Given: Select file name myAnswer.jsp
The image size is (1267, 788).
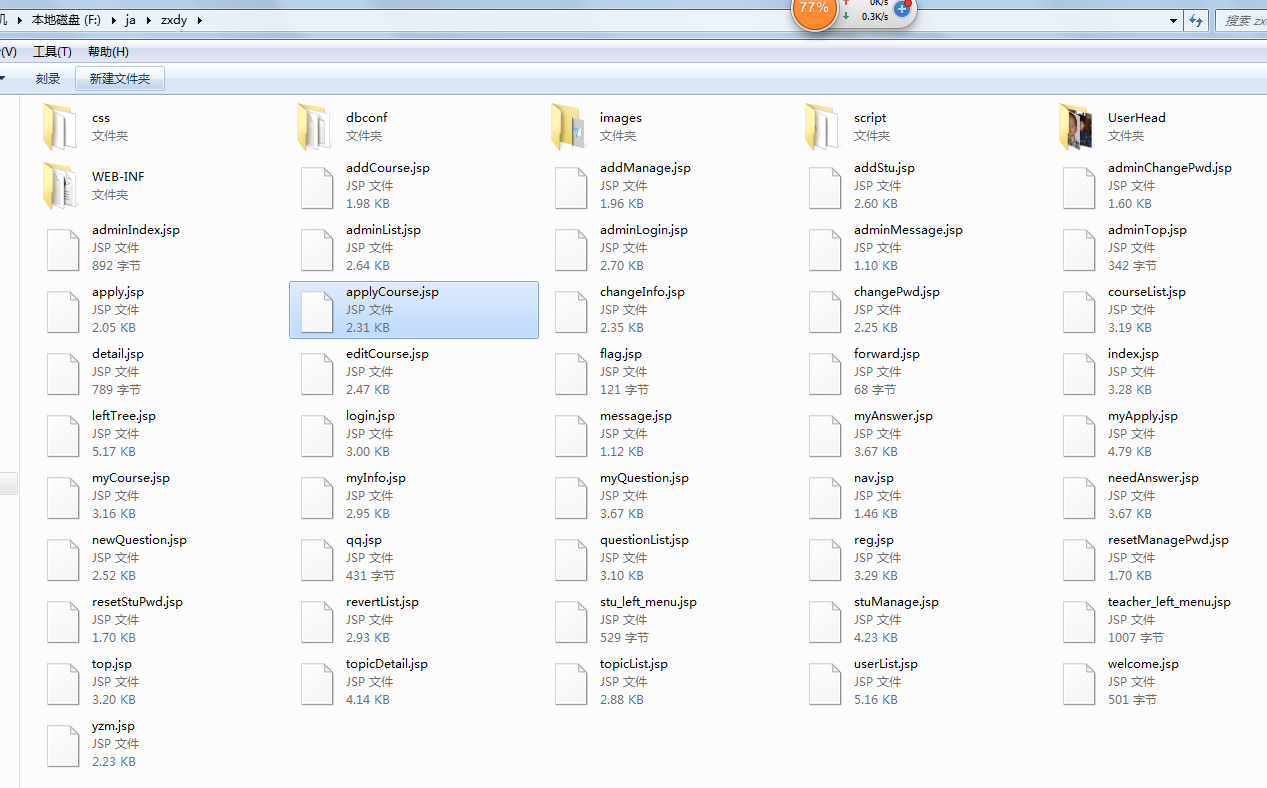Looking at the screenshot, I should 893,416.
